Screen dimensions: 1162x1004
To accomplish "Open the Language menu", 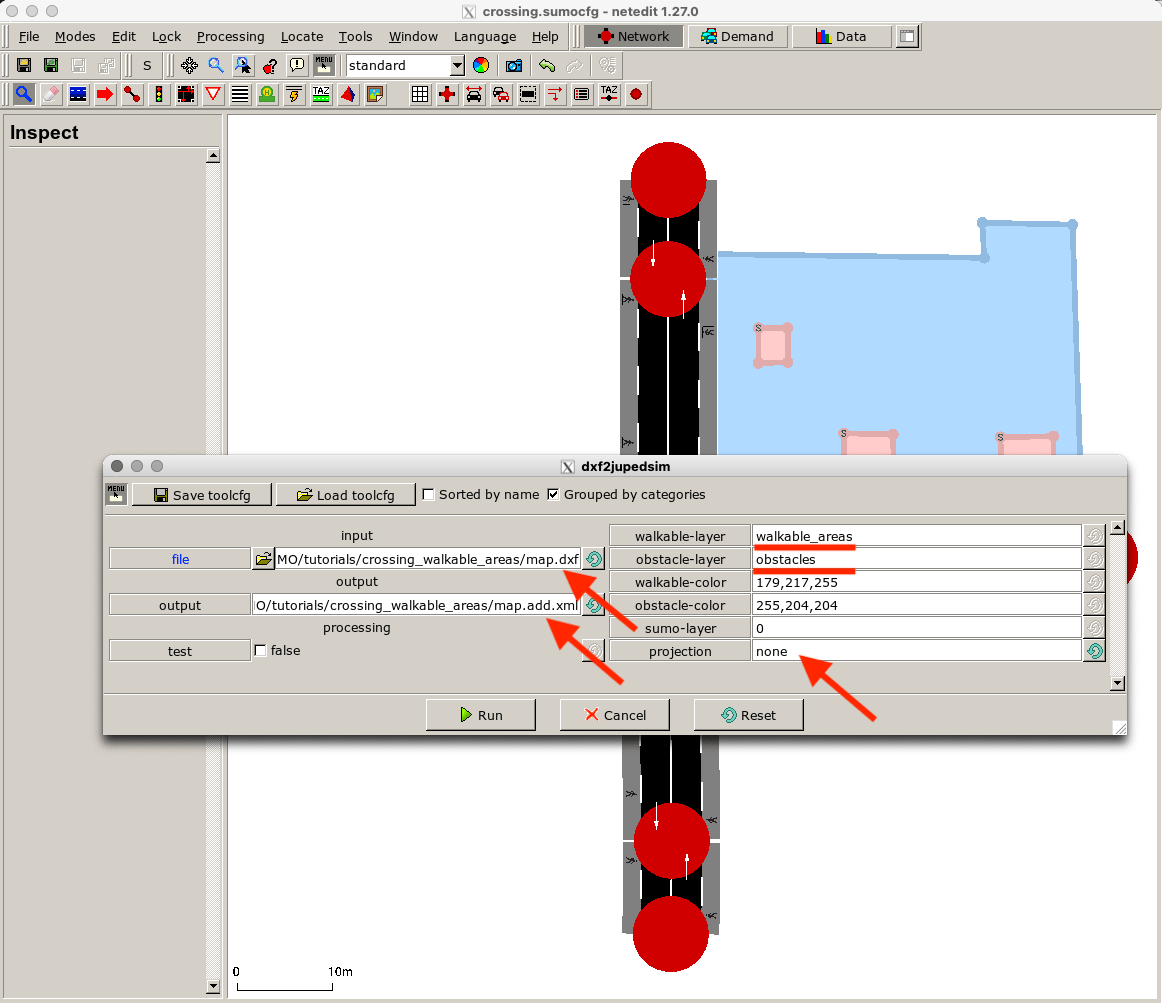I will pyautogui.click(x=485, y=36).
